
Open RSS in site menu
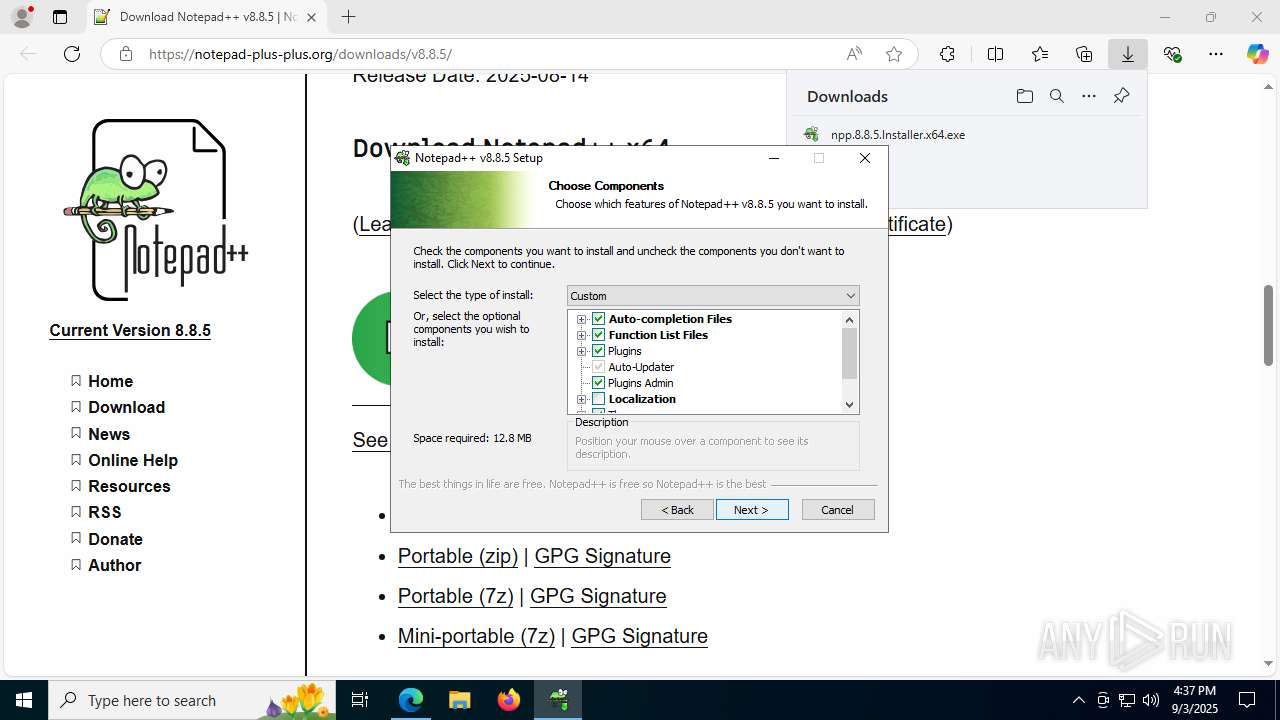(105, 512)
